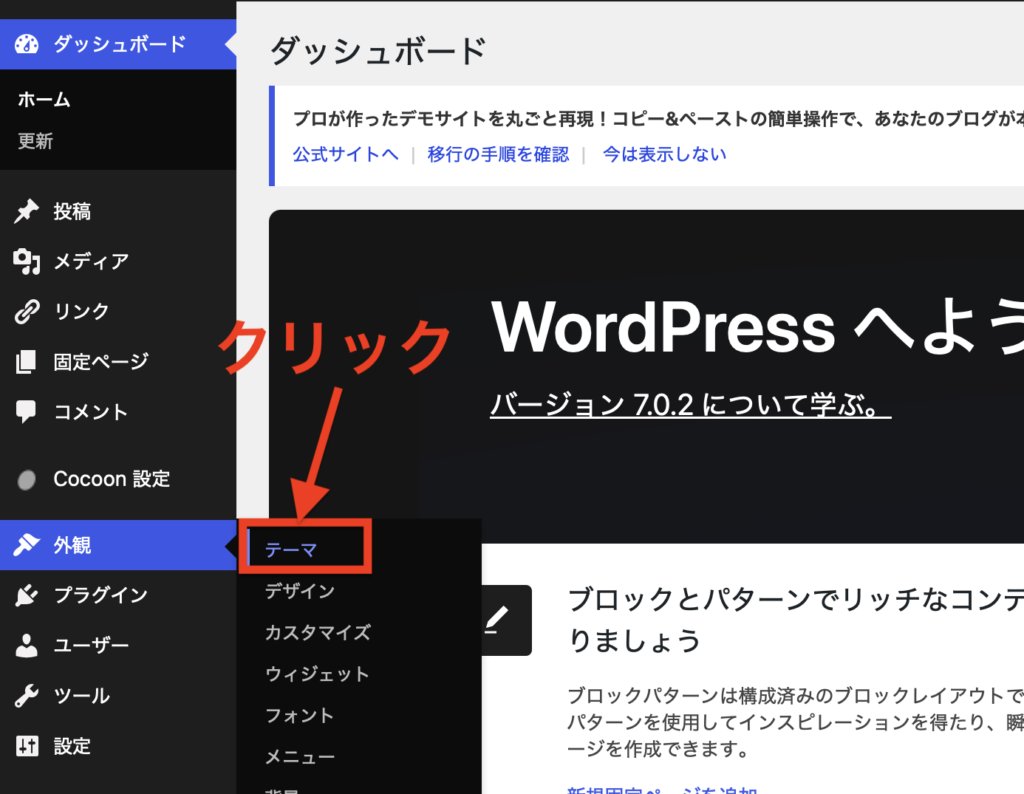This screenshot has height=794, width=1024.
Task: Open the 投稿 menu
Action: coord(118,211)
